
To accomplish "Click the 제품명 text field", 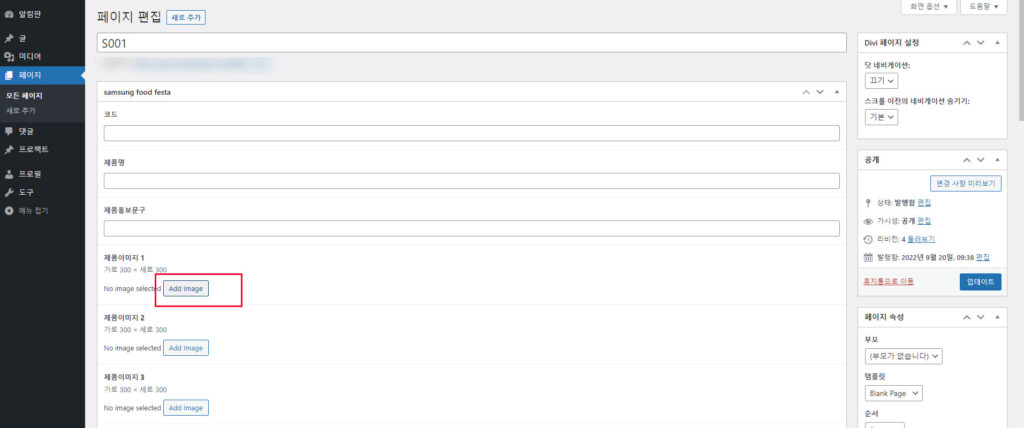I will coord(472,181).
